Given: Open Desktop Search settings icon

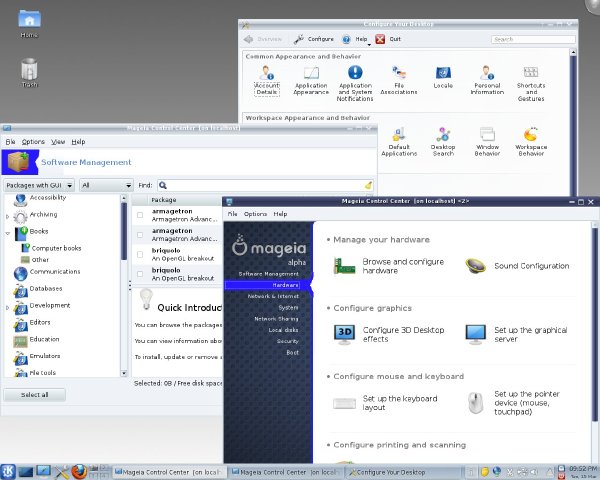Looking at the screenshot, I should click(x=443, y=142).
